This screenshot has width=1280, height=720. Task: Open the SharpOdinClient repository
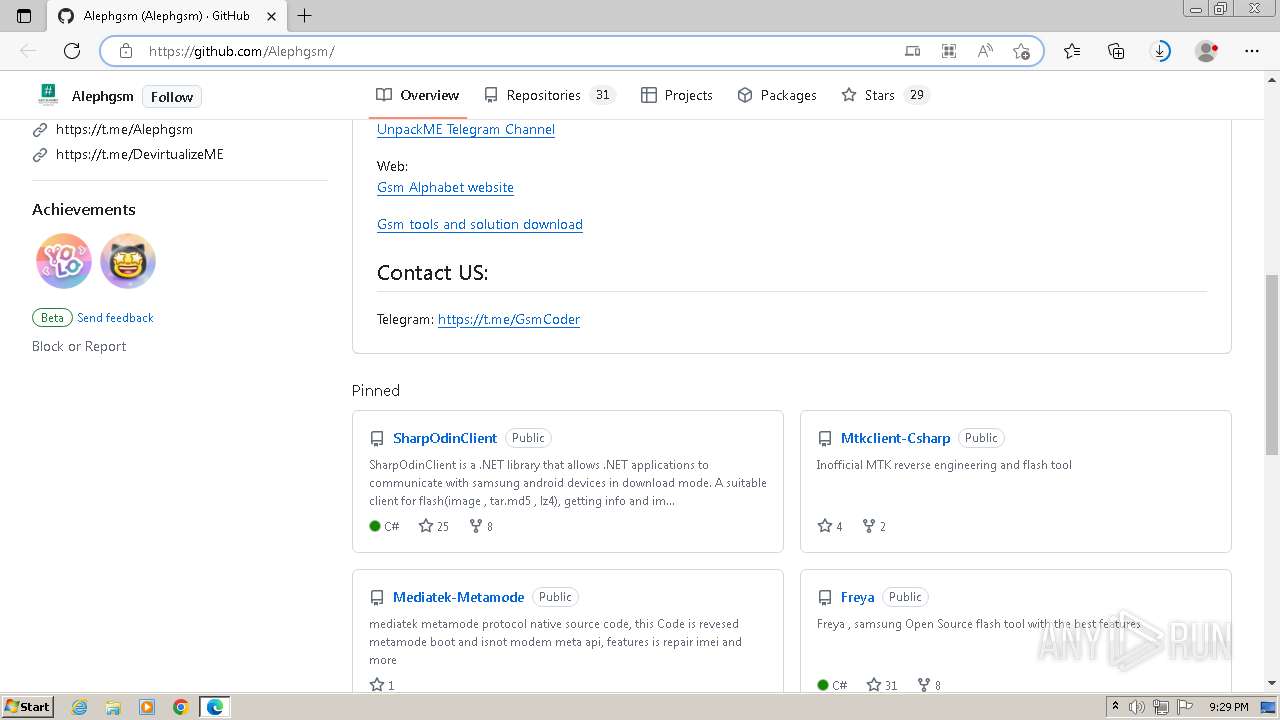pyautogui.click(x=445, y=438)
